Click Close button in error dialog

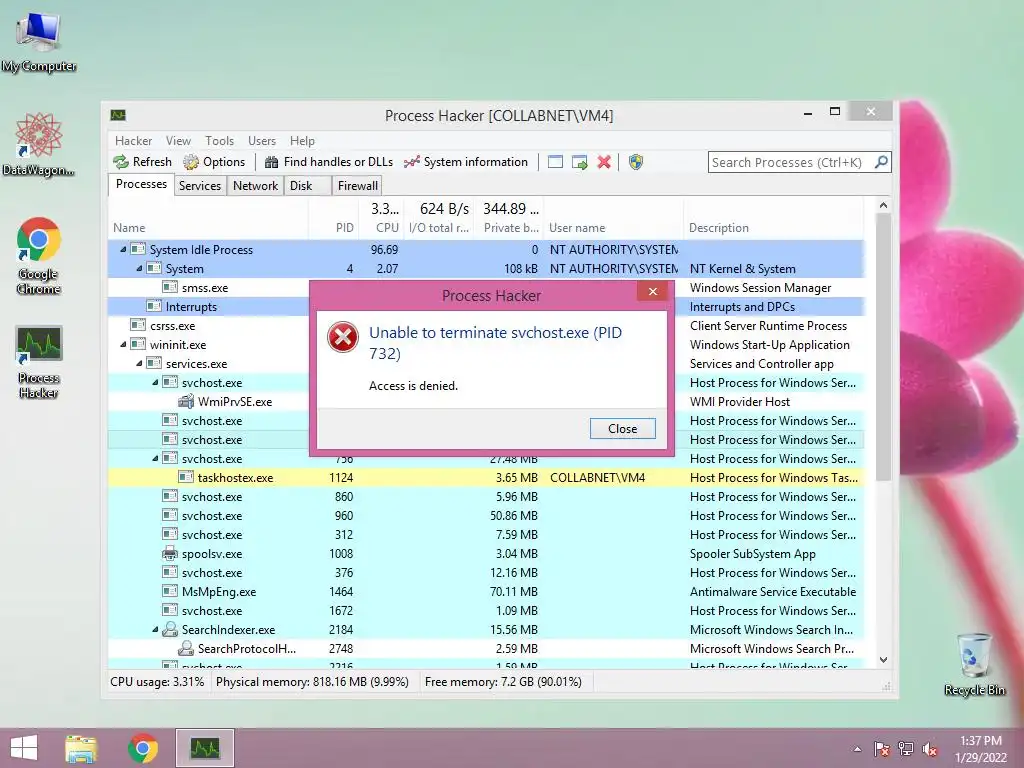tap(622, 428)
